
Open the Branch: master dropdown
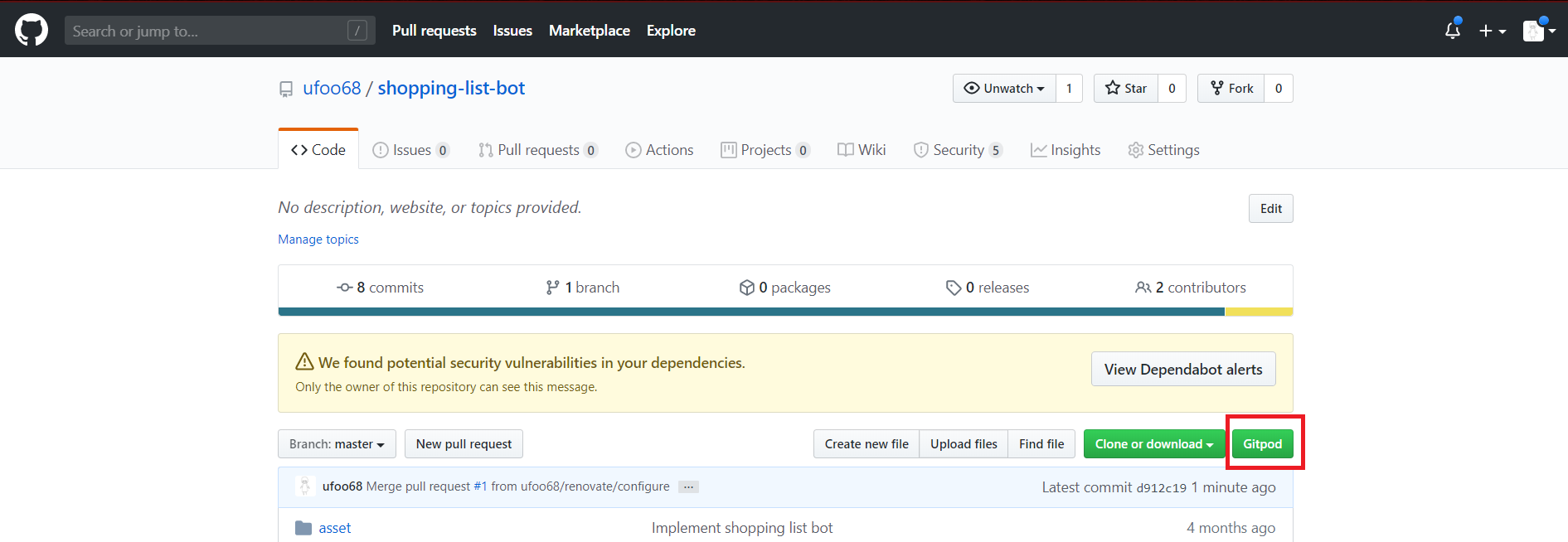coord(337,444)
